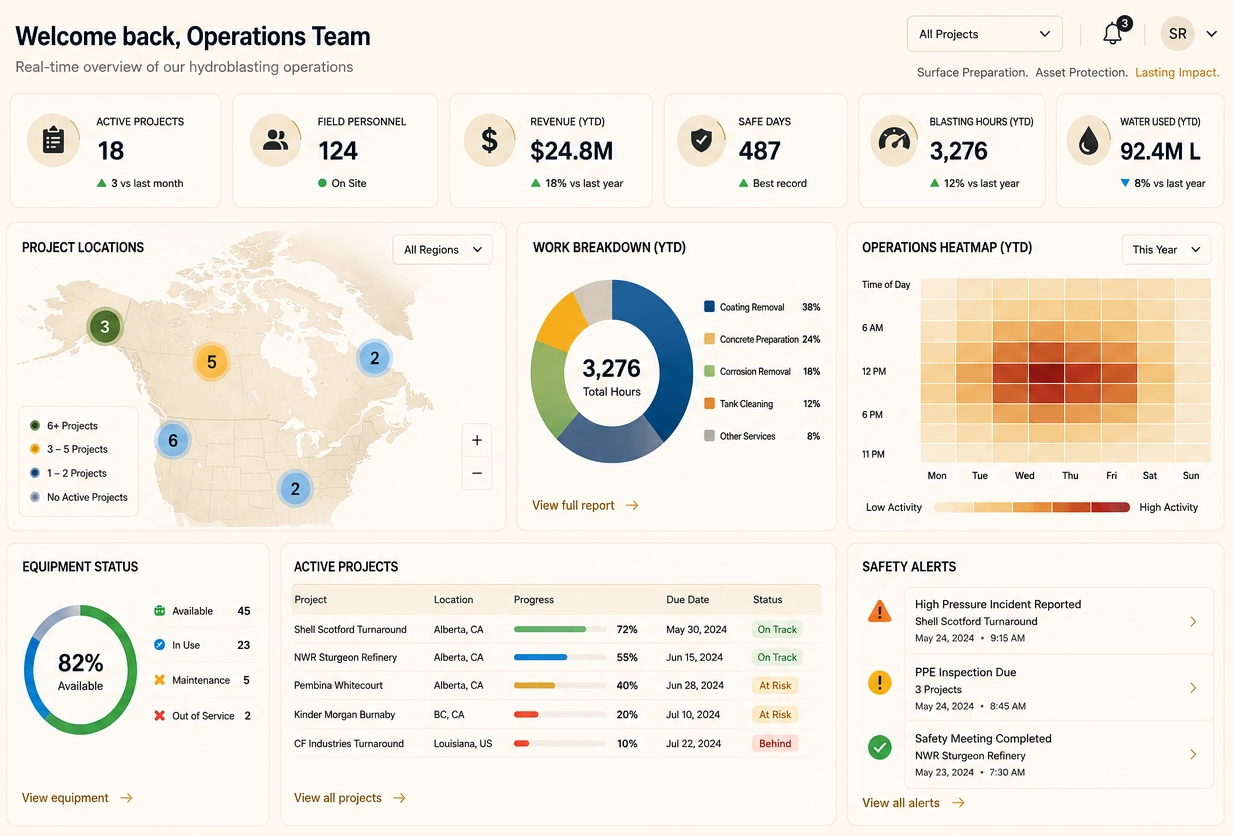
Task: Open the View equipment link
Action: pyautogui.click(x=77, y=798)
